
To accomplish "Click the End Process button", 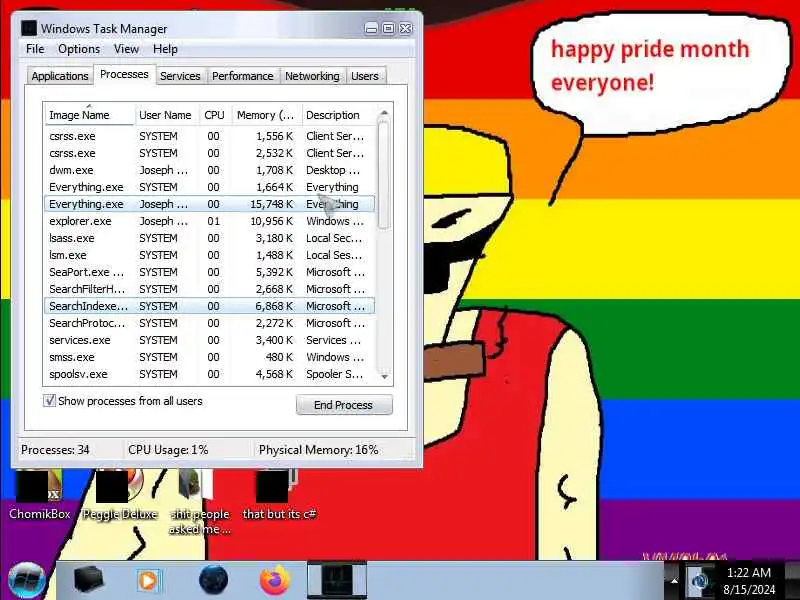I will point(344,405).
